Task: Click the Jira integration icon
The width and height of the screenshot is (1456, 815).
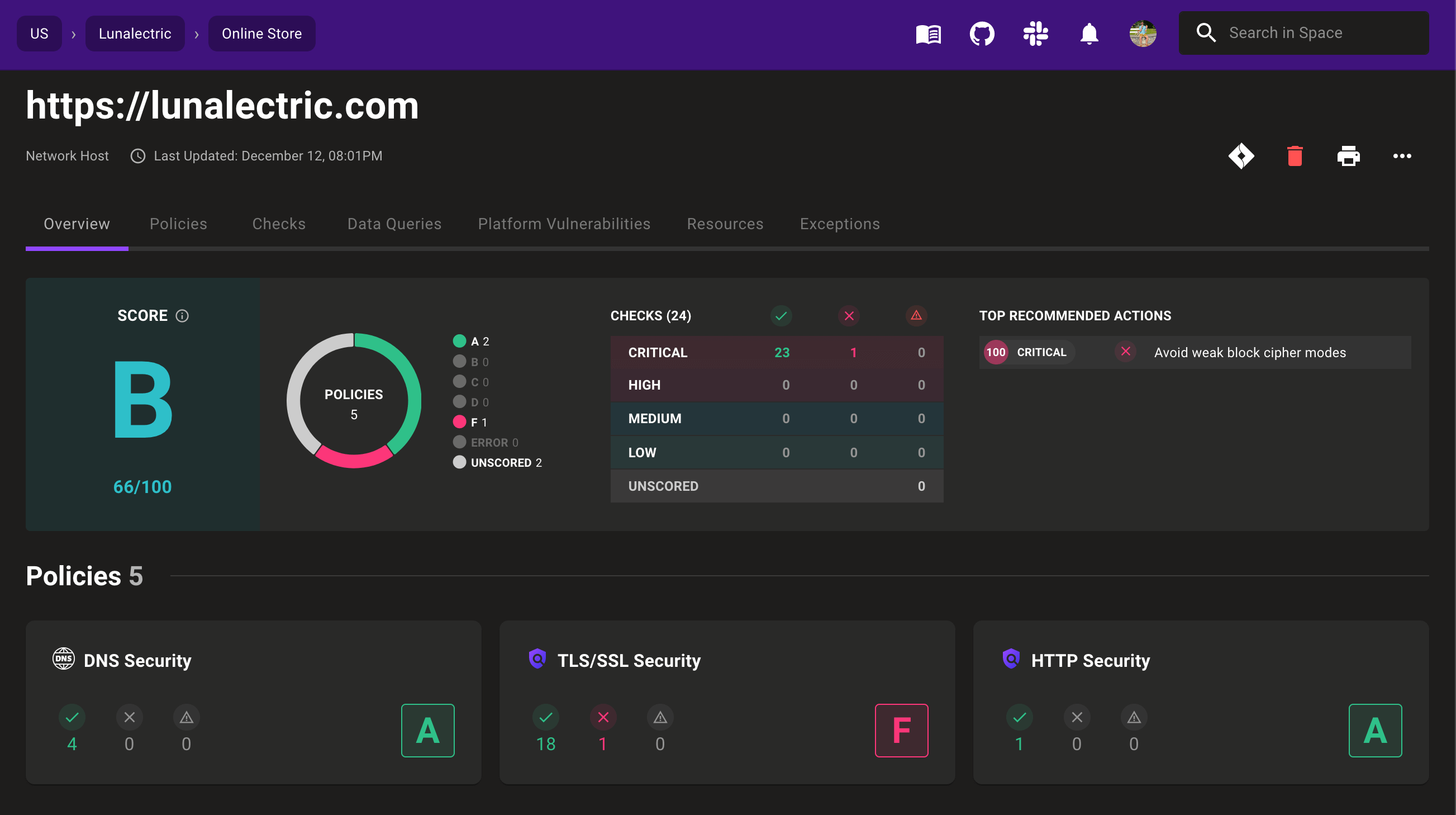Action: (x=1242, y=156)
